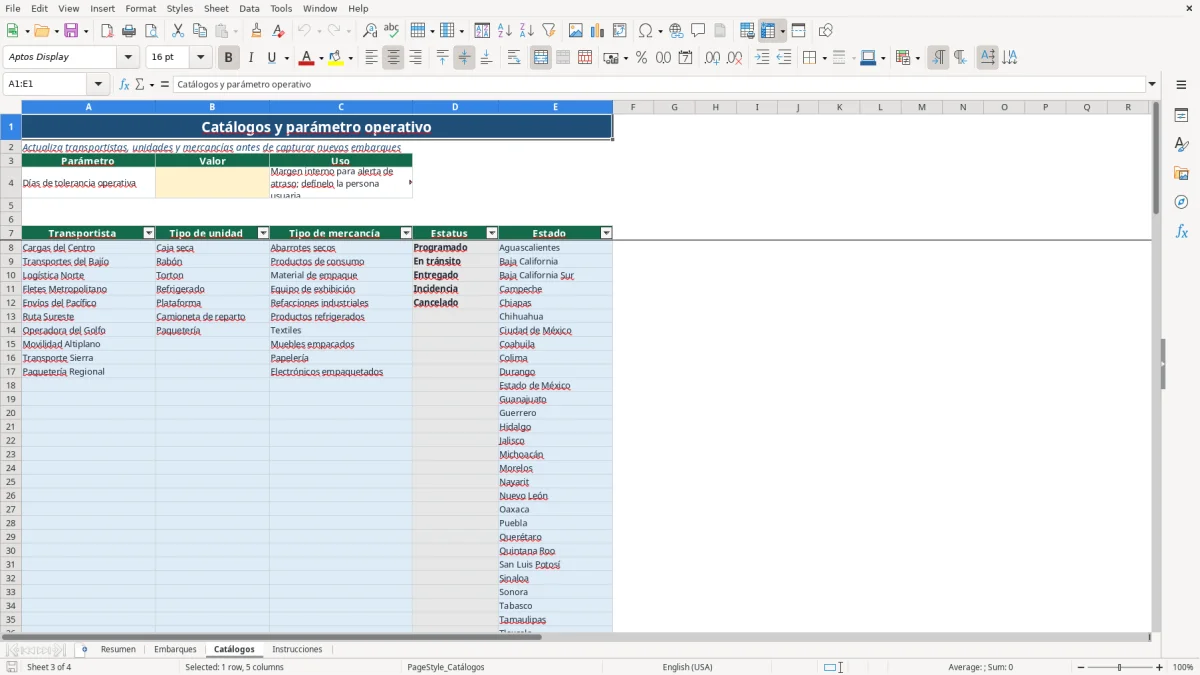
Task: Insert an image
Action: (576, 31)
